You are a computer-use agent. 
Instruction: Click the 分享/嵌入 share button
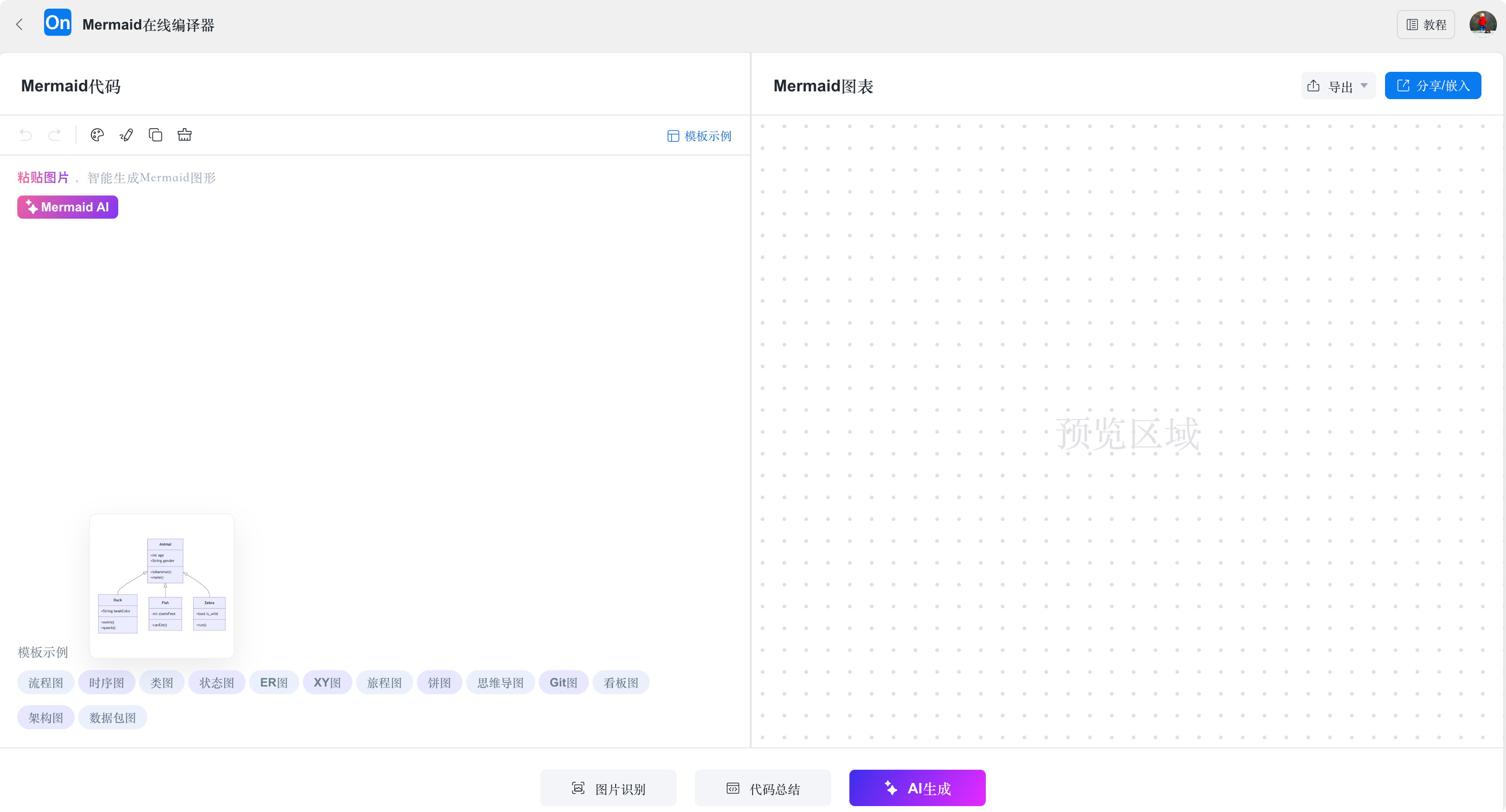pos(1432,86)
